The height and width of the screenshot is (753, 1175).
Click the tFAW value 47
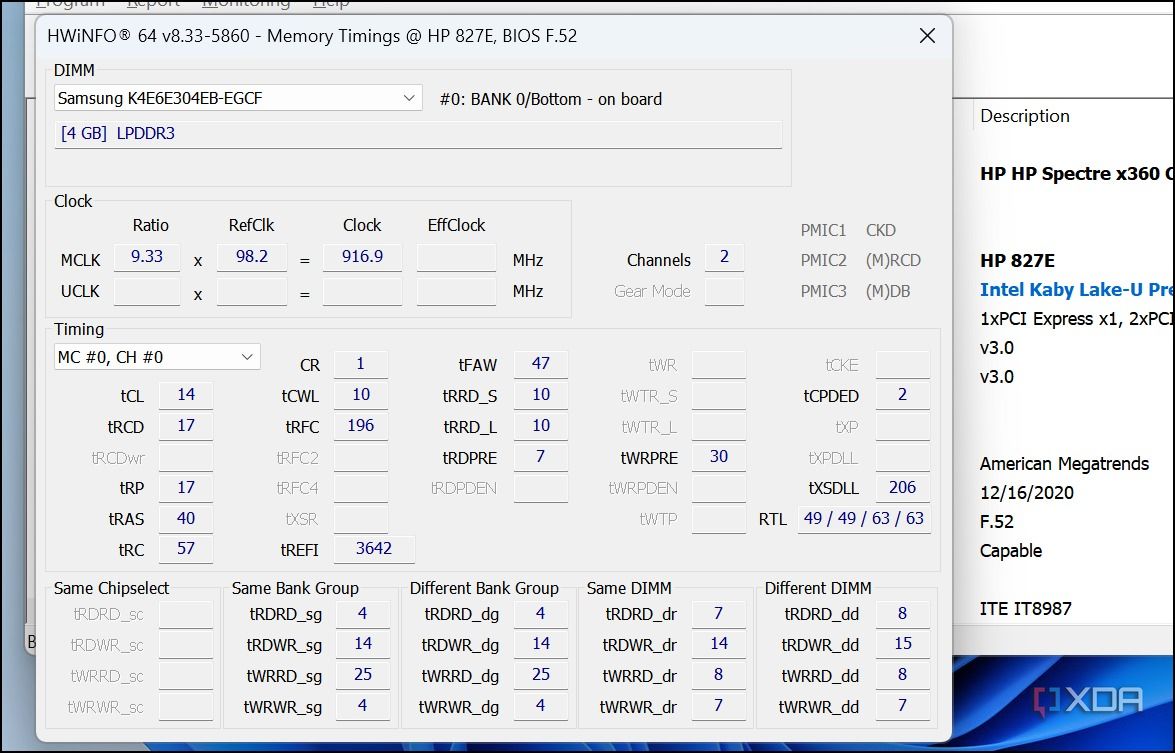pos(540,364)
